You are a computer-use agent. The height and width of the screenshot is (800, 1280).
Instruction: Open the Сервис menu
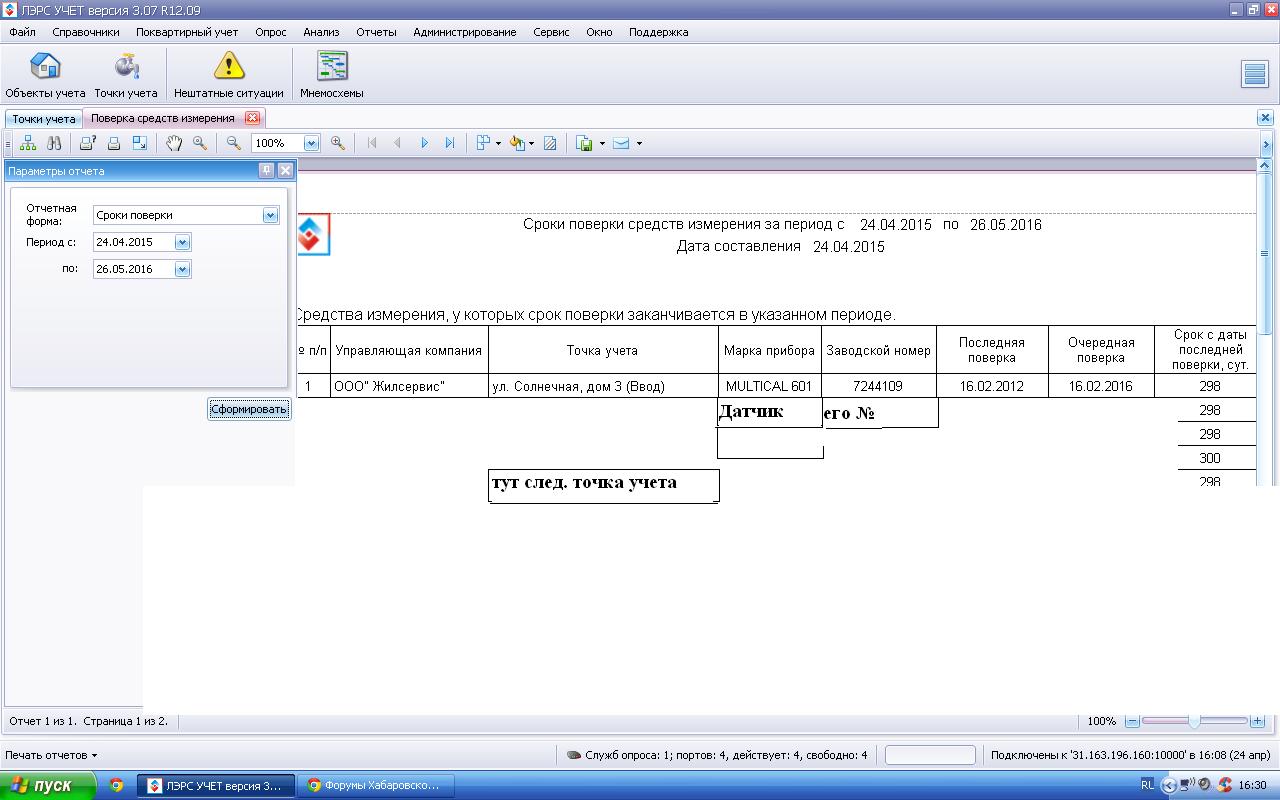[551, 32]
